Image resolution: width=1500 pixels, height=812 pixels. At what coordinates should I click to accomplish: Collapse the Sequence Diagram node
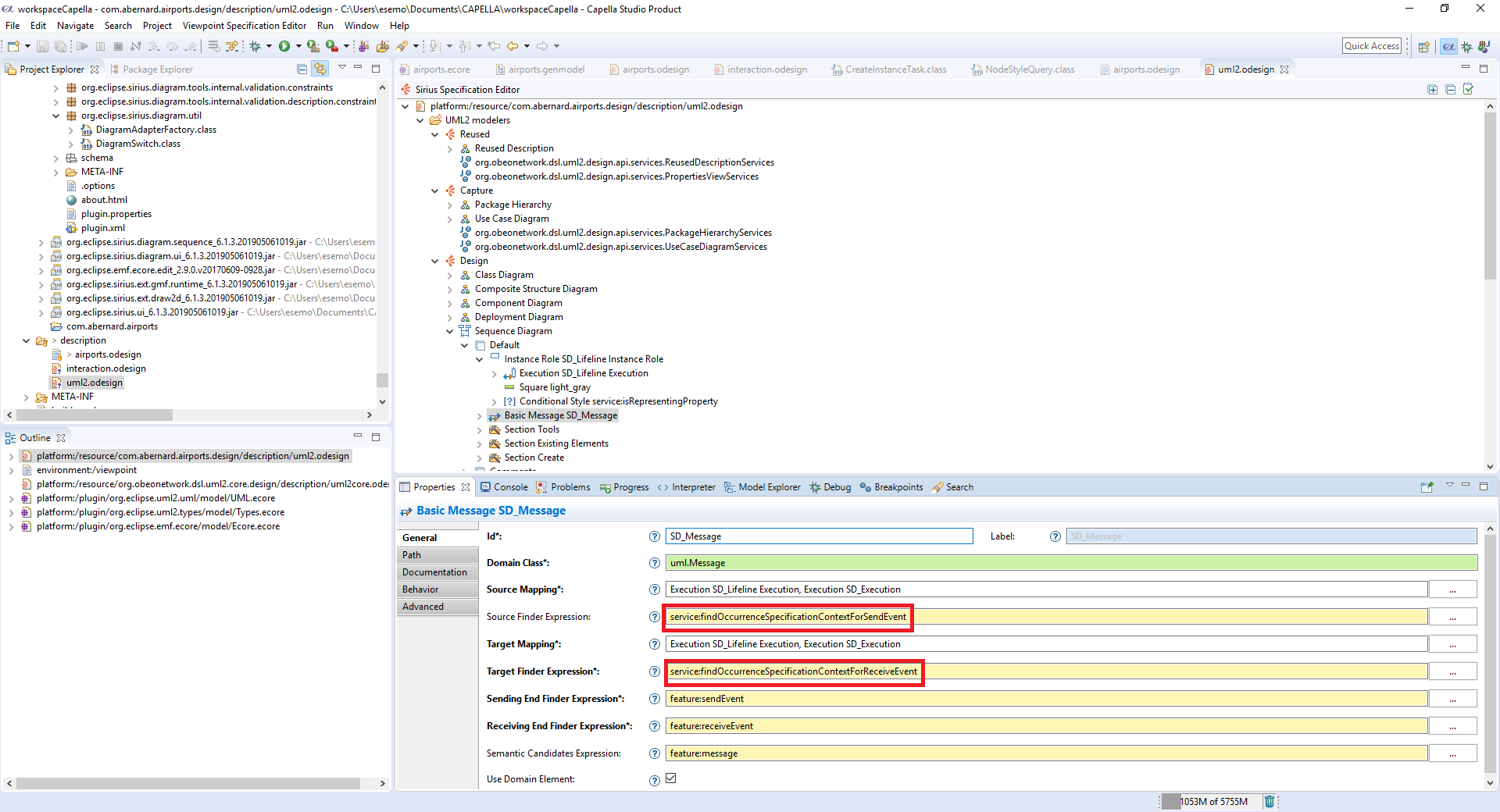pyautogui.click(x=450, y=331)
